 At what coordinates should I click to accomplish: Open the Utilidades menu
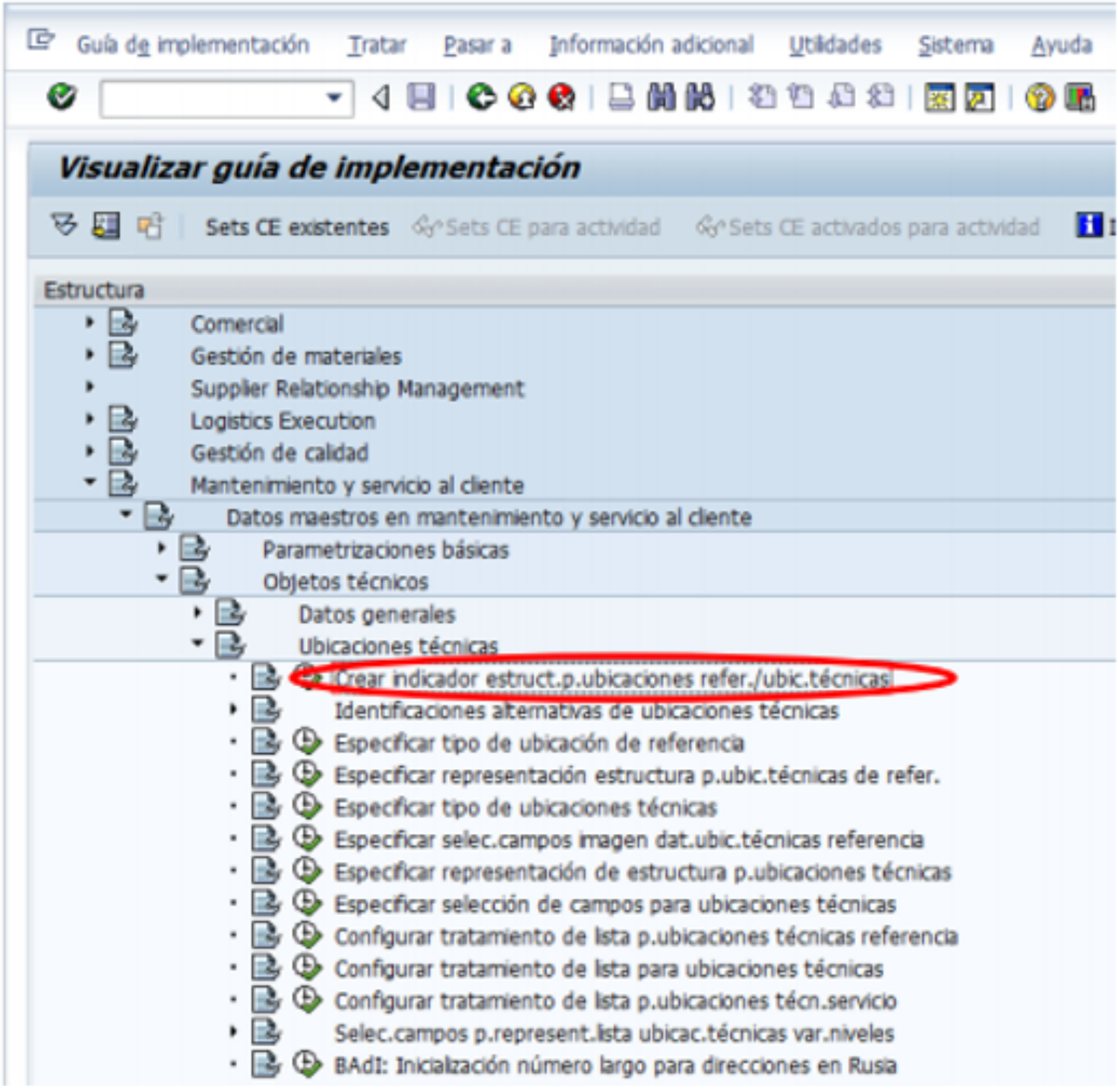[835, 46]
